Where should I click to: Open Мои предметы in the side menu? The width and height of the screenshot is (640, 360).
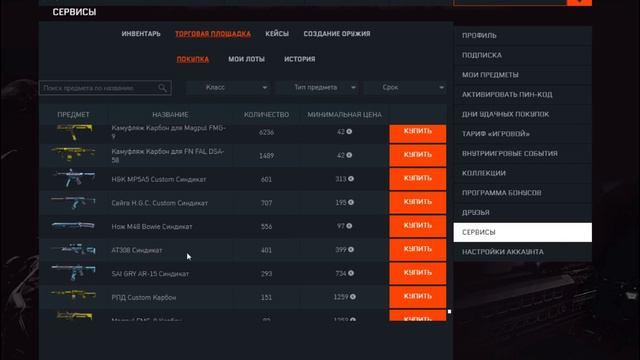pos(522,75)
